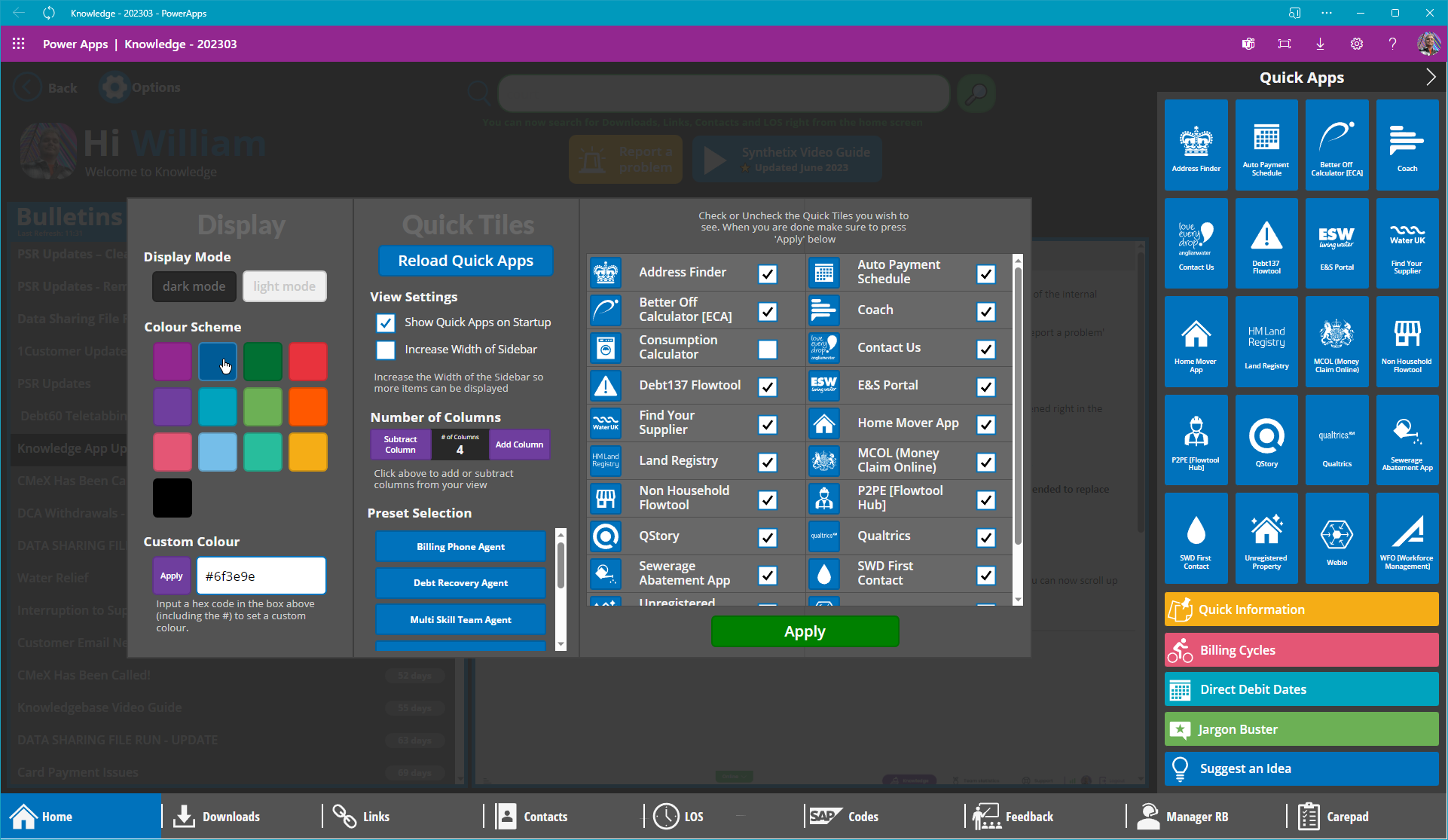The width and height of the screenshot is (1448, 840).
Task: Uncheck Show Quick Apps on Startup
Action: 386,323
